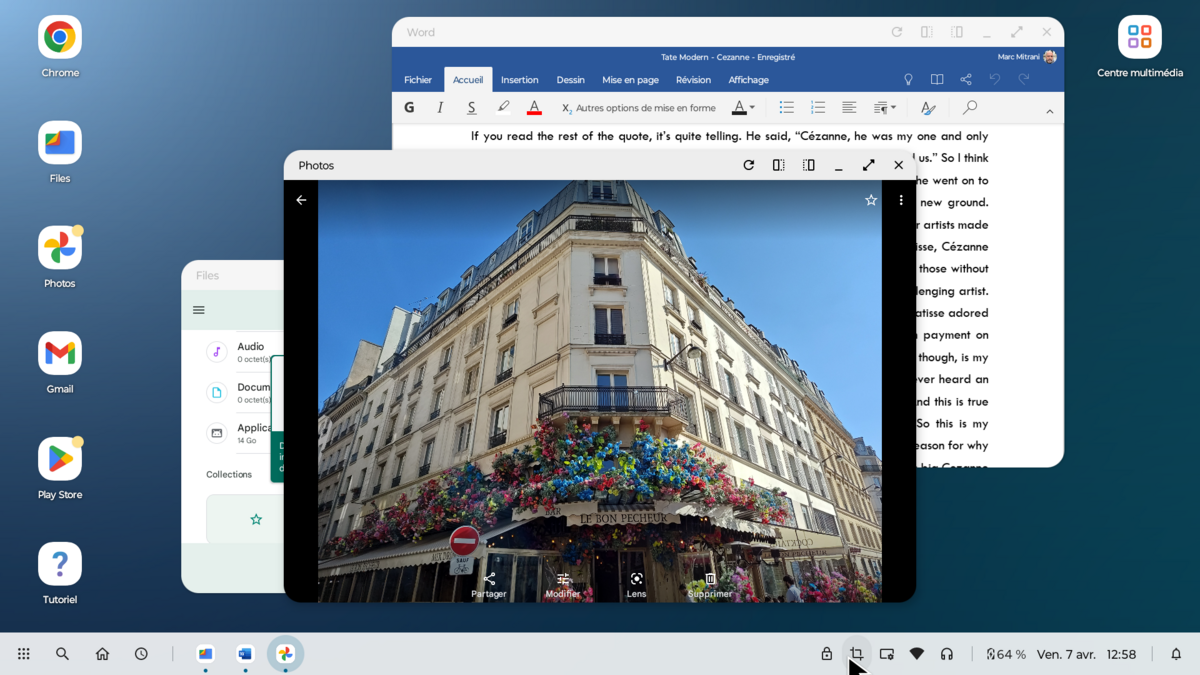This screenshot has width=1200, height=675.
Task: Lock the screen from taskbar padlock
Action: (x=827, y=654)
